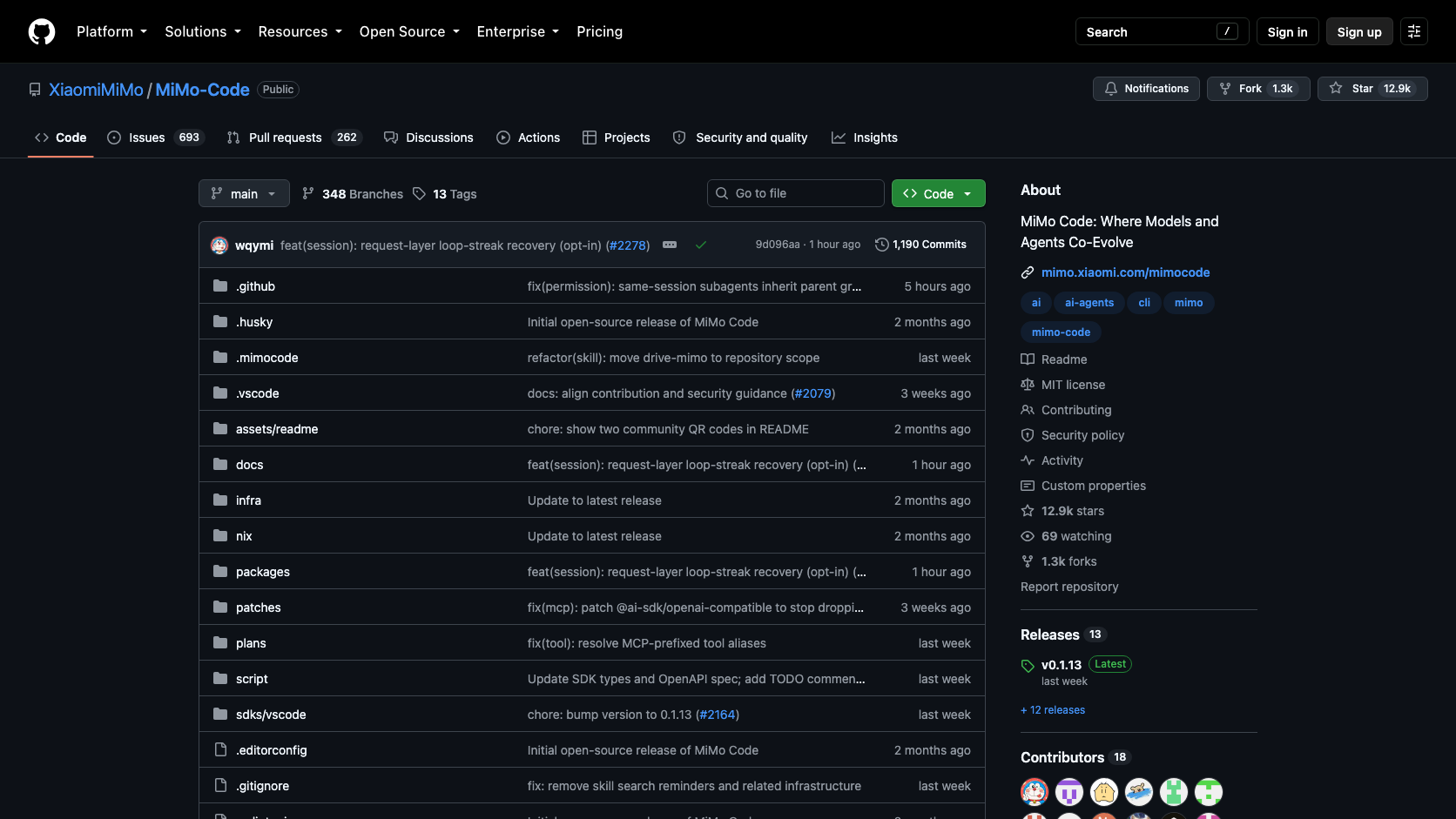Viewport: 1456px width, 819px height.
Task: Click the Go to file input
Action: [796, 193]
